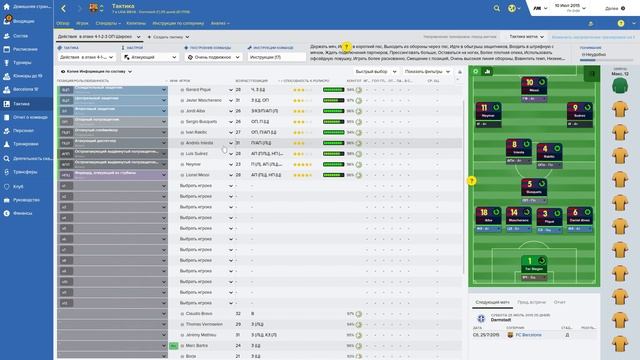Click the Andres Iniesta row name
Screen dimensions: 640x360
tap(200, 143)
